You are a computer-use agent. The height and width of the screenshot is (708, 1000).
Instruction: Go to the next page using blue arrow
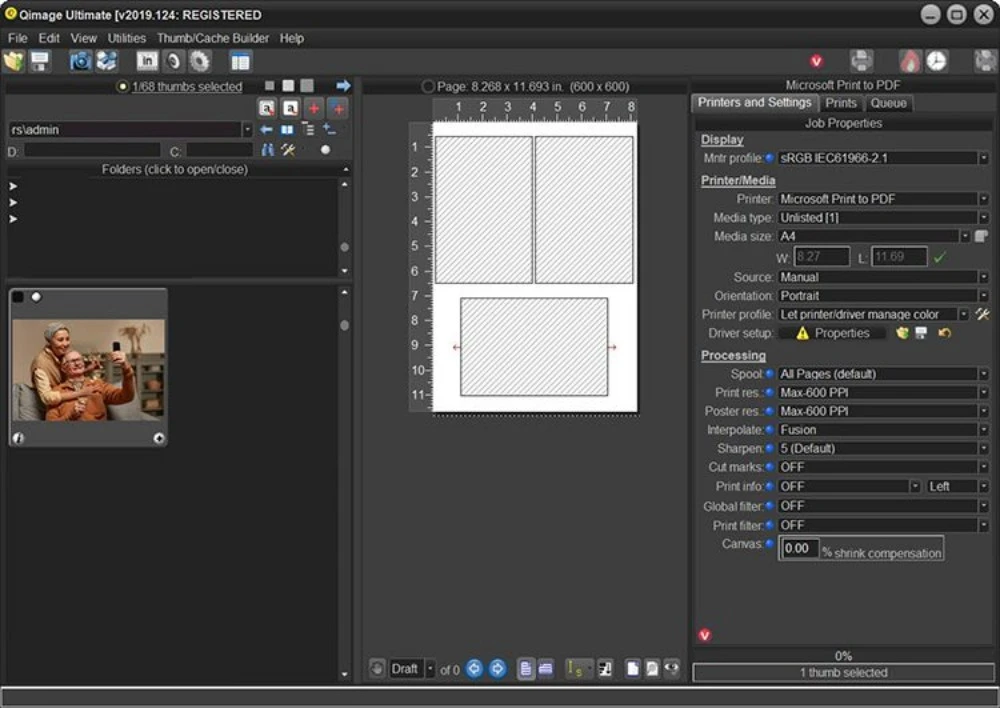(497, 668)
